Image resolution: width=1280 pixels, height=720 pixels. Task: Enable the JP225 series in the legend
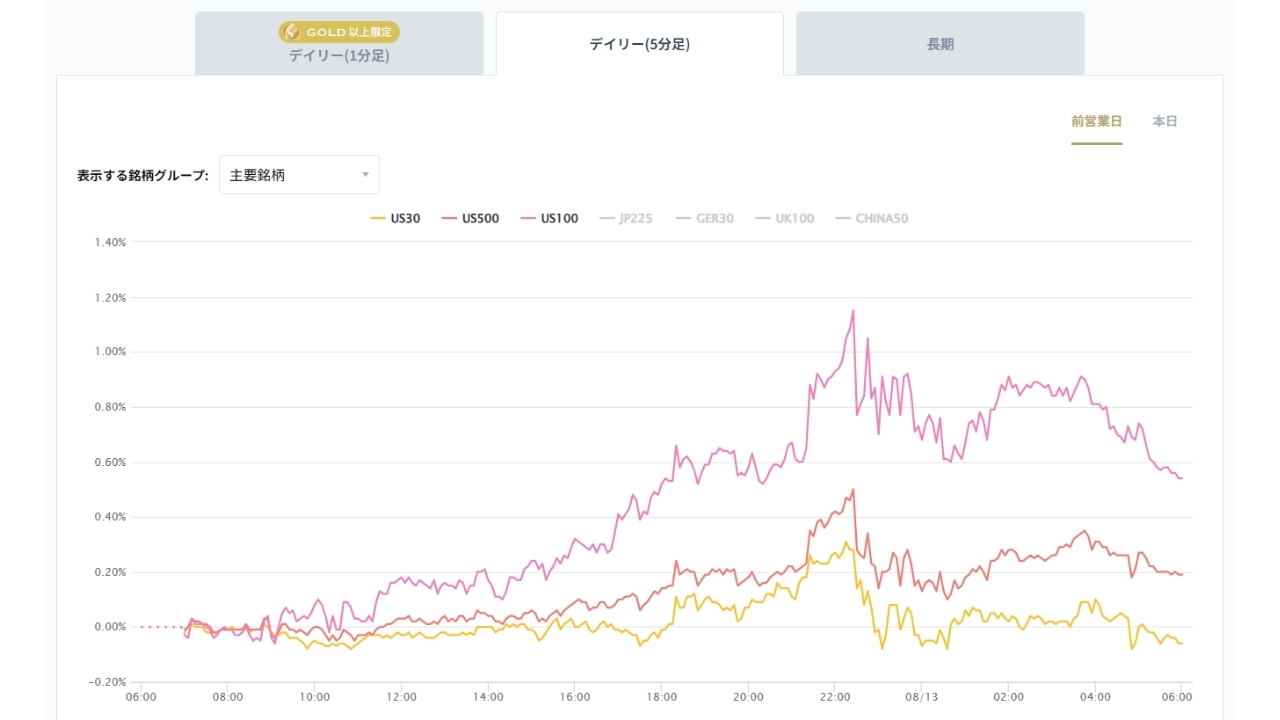tap(626, 219)
